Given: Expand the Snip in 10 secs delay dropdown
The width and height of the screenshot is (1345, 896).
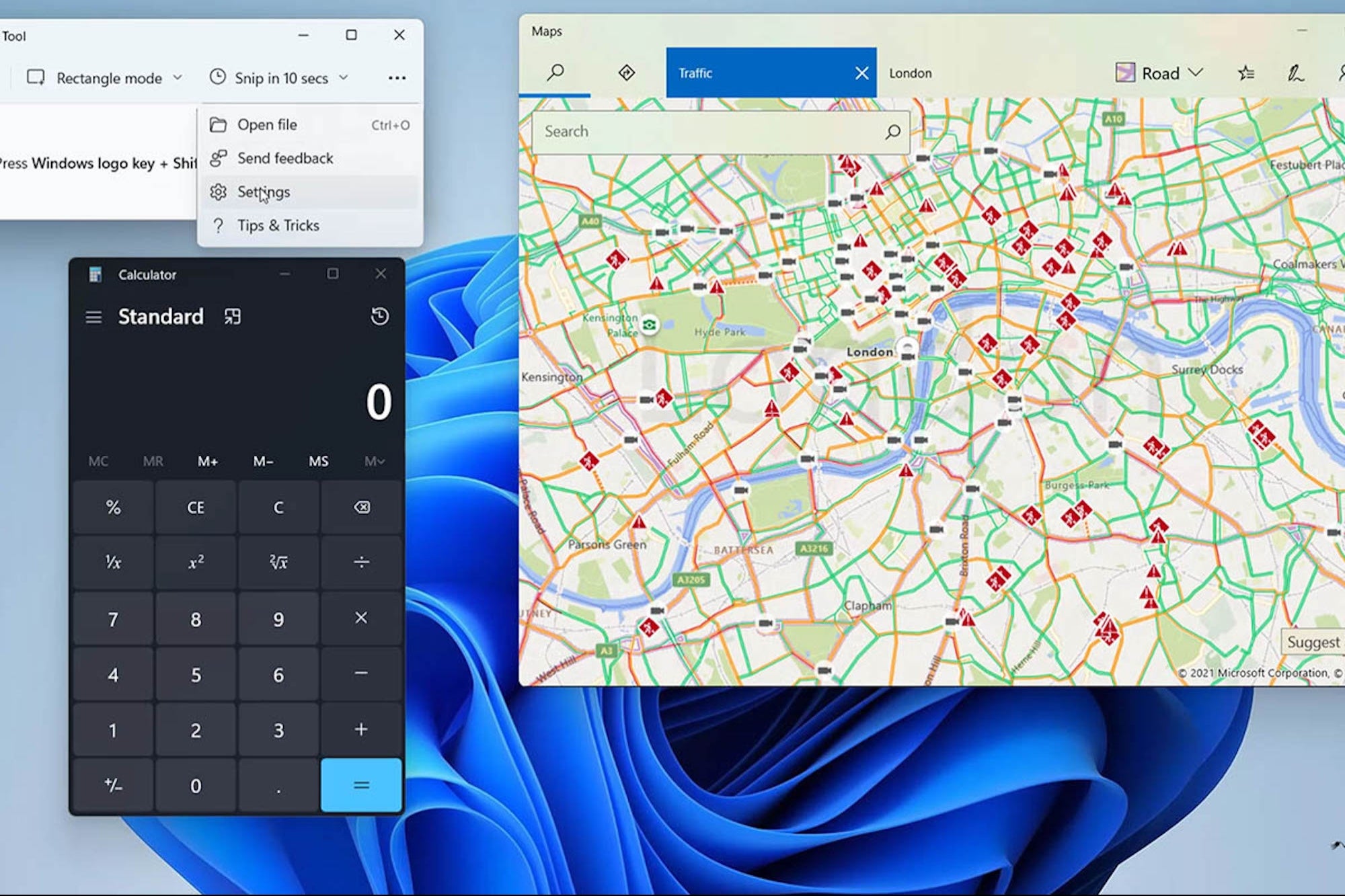Looking at the screenshot, I should (x=343, y=77).
